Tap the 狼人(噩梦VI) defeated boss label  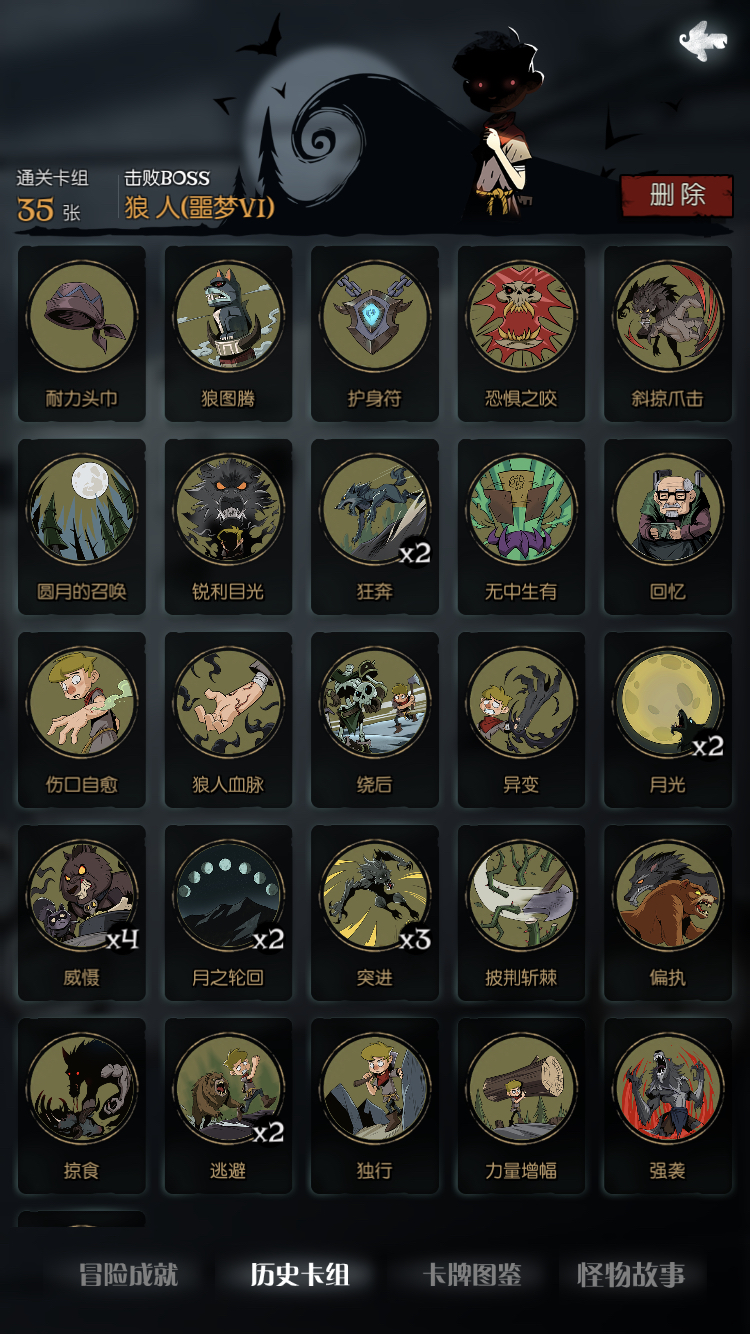click(x=199, y=207)
